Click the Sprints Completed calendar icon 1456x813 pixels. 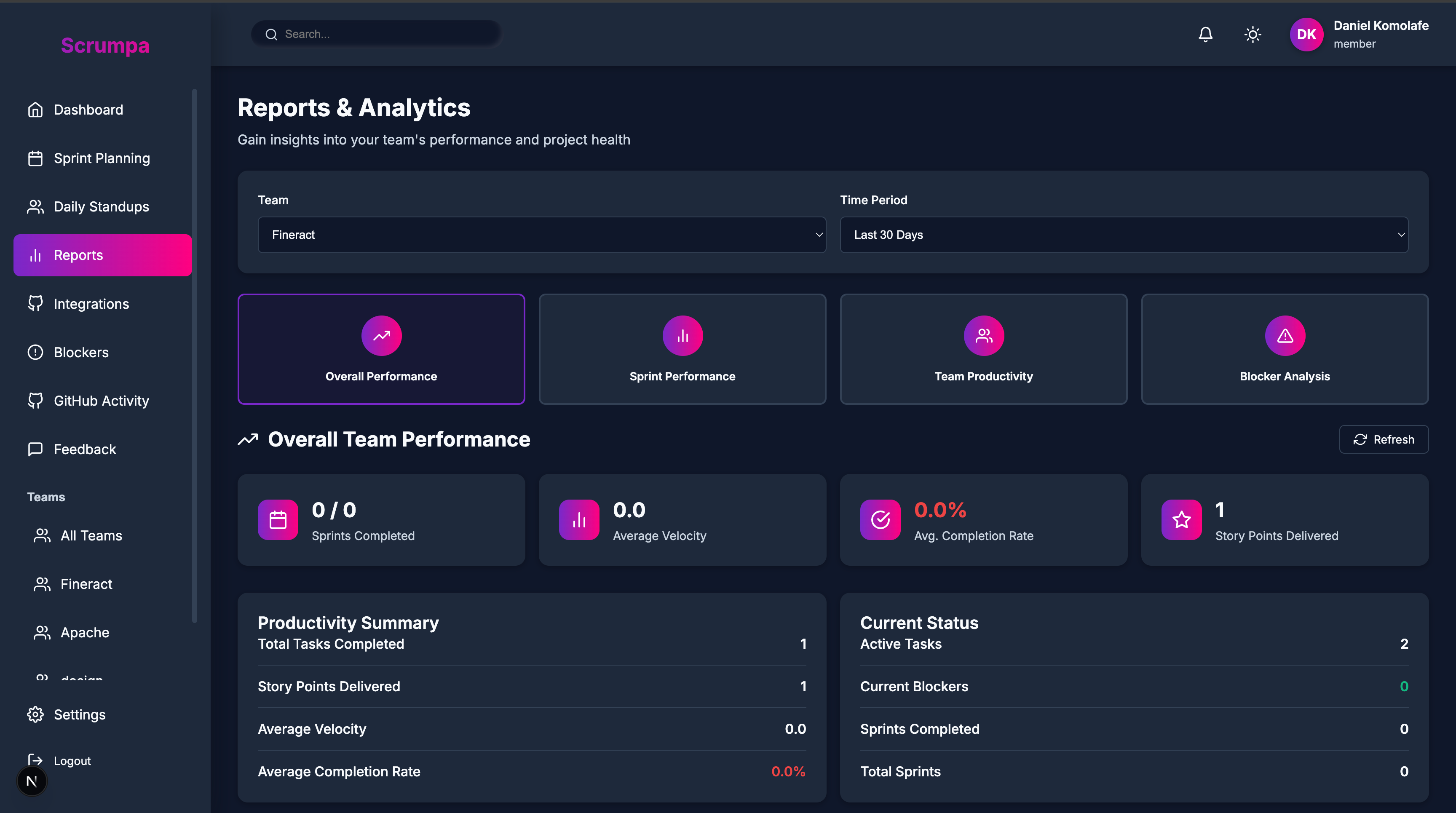(278, 519)
